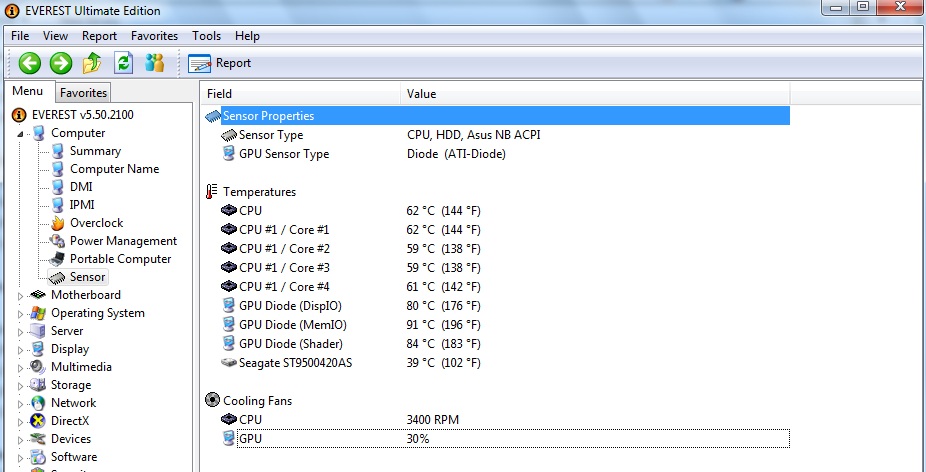
Task: Select the 3400 RPM CPU fan value
Action: [433, 419]
